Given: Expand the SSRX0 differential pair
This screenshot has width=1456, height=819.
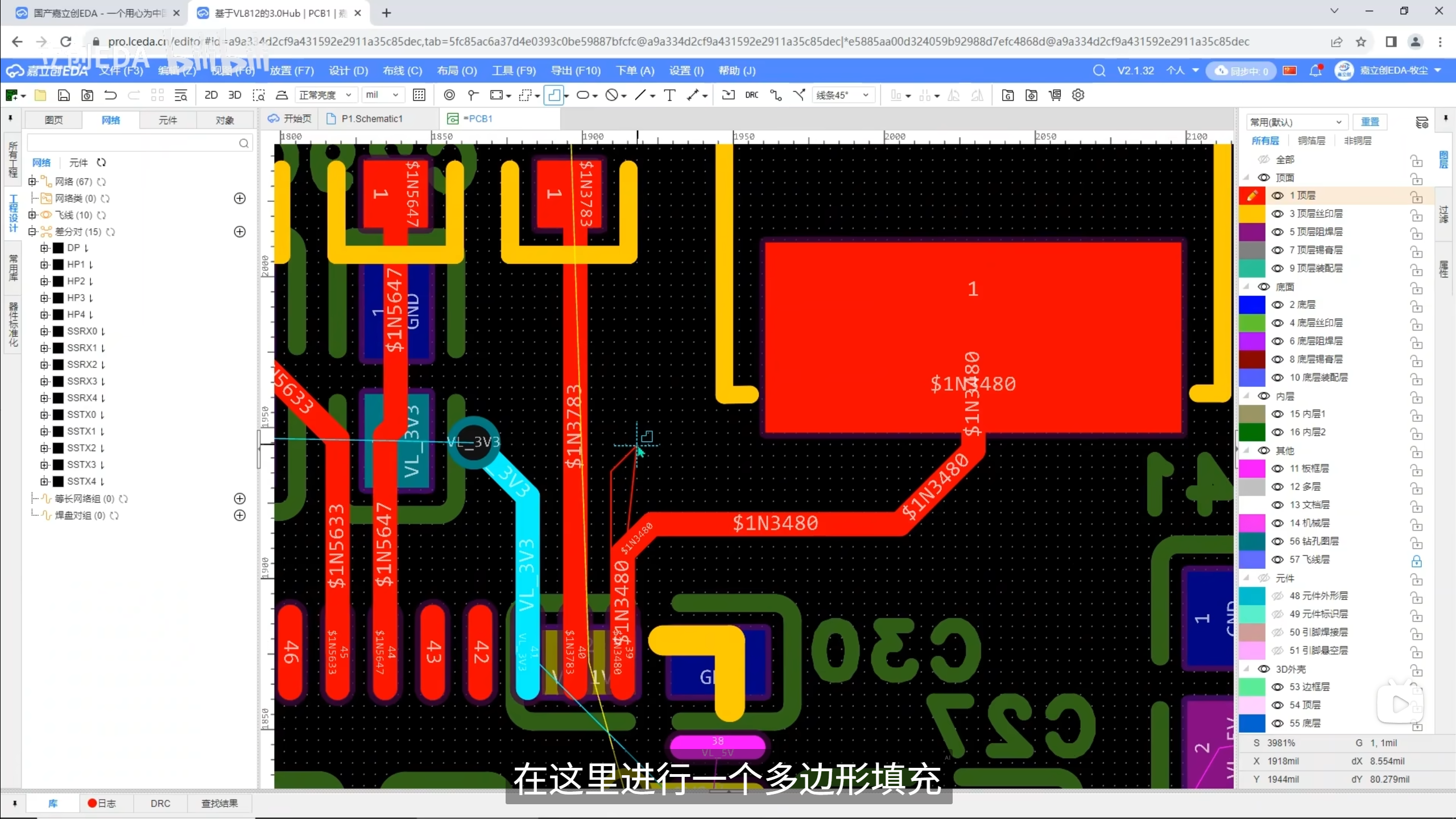Looking at the screenshot, I should 44,332.
